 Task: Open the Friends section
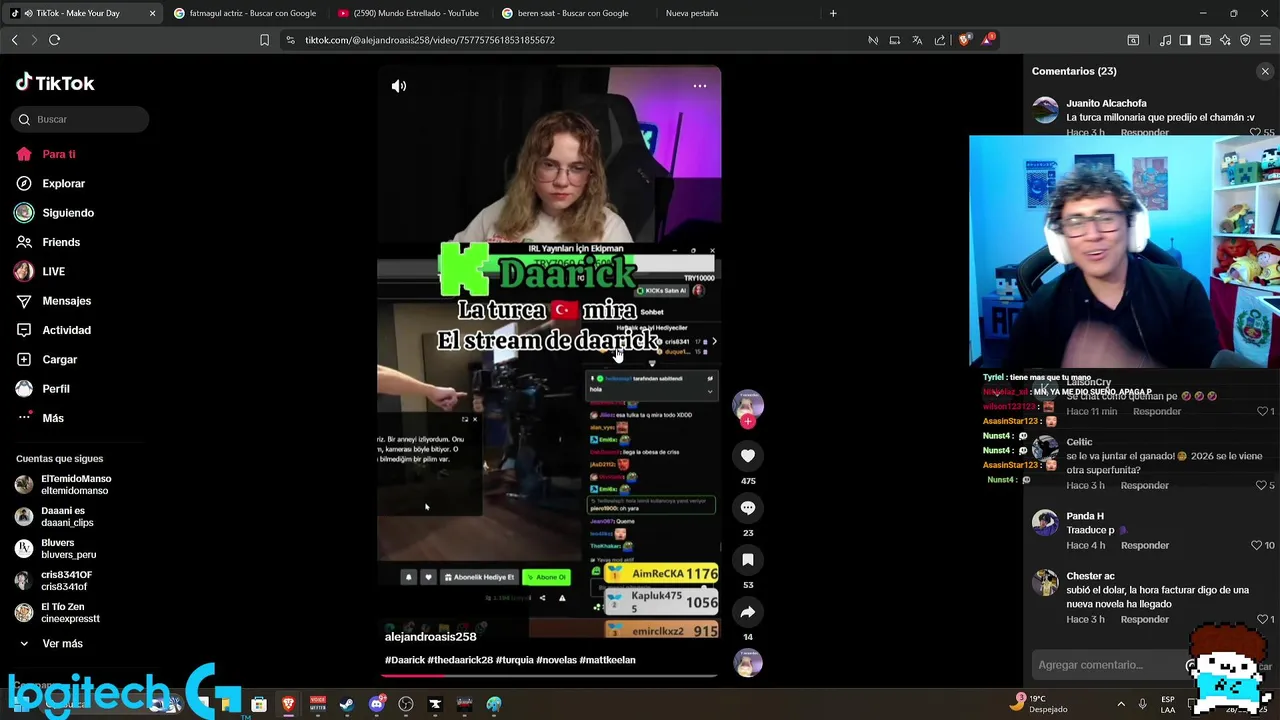pos(61,242)
